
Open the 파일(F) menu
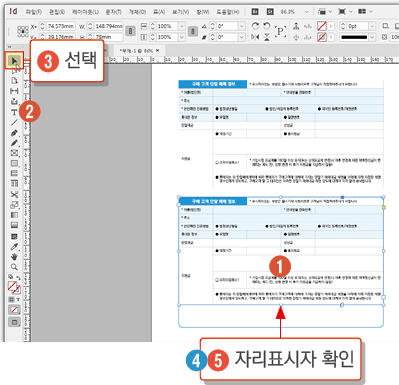pyautogui.click(x=34, y=12)
